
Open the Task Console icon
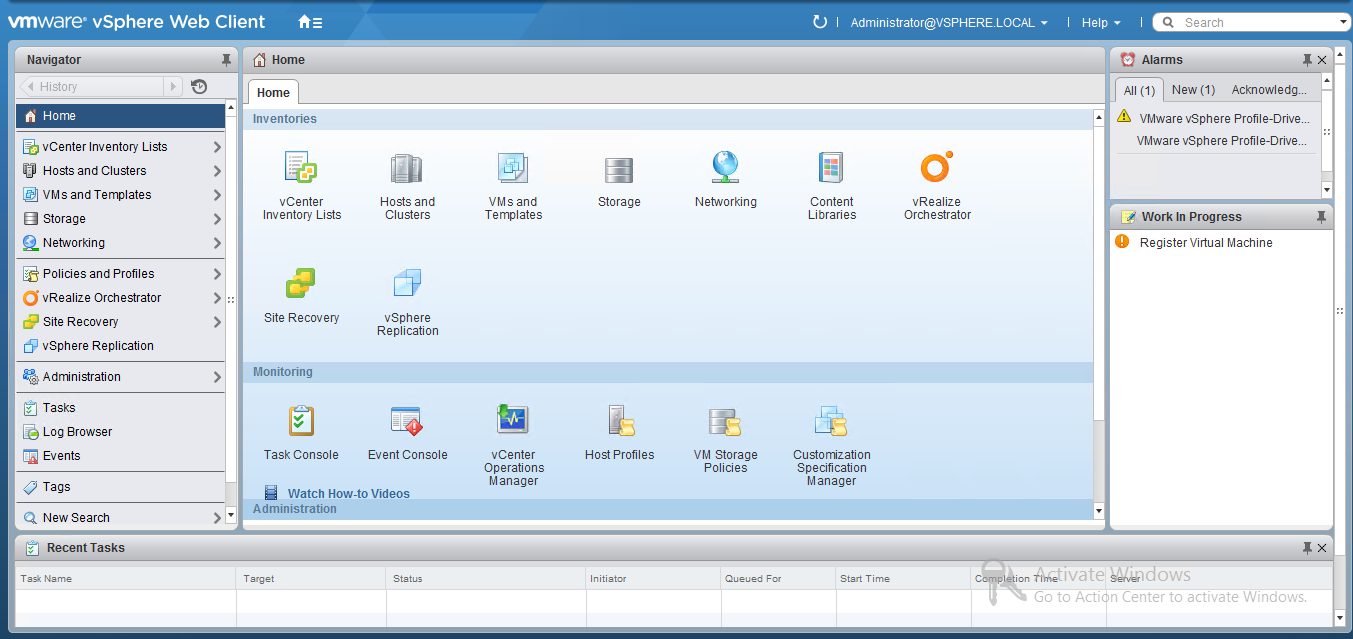point(301,421)
